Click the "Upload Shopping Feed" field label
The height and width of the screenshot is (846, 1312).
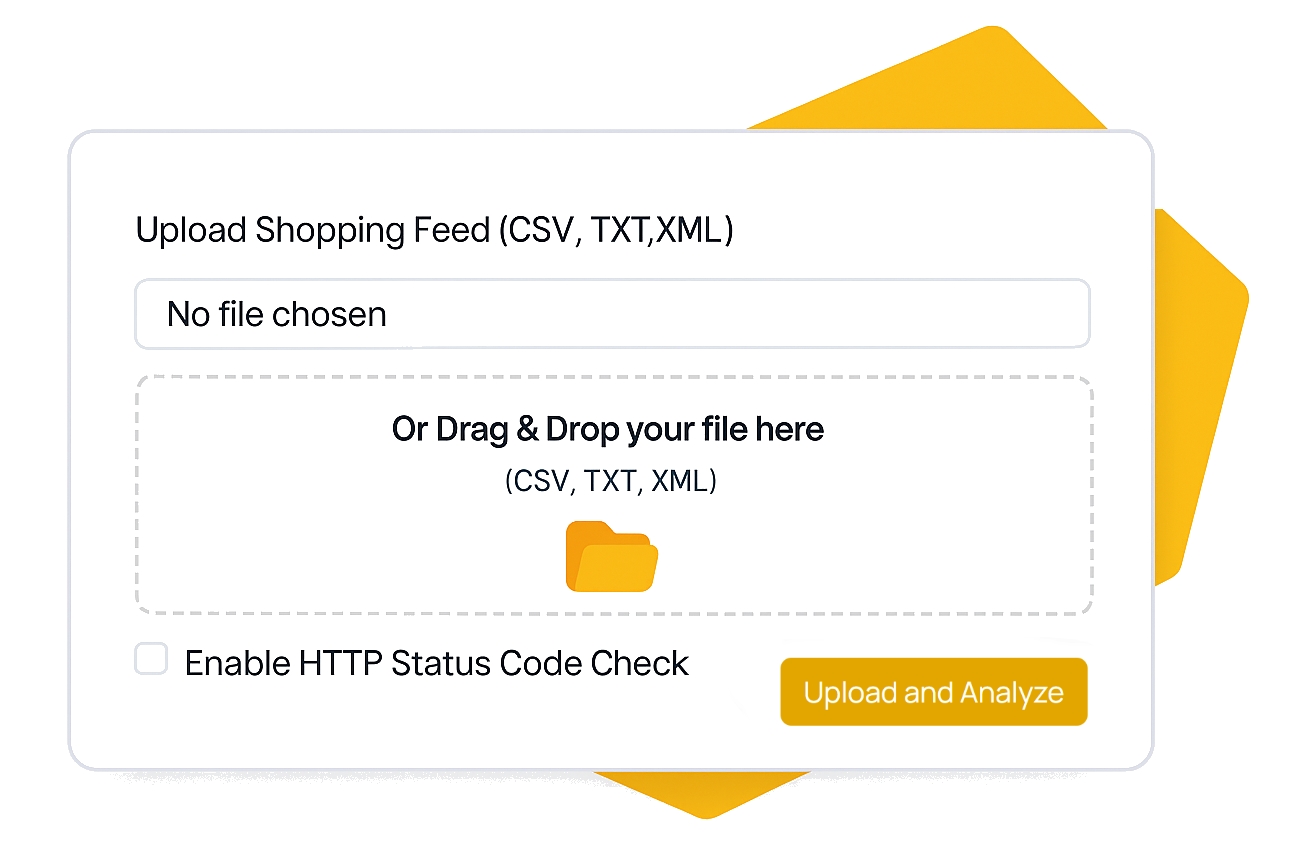[x=312, y=230]
